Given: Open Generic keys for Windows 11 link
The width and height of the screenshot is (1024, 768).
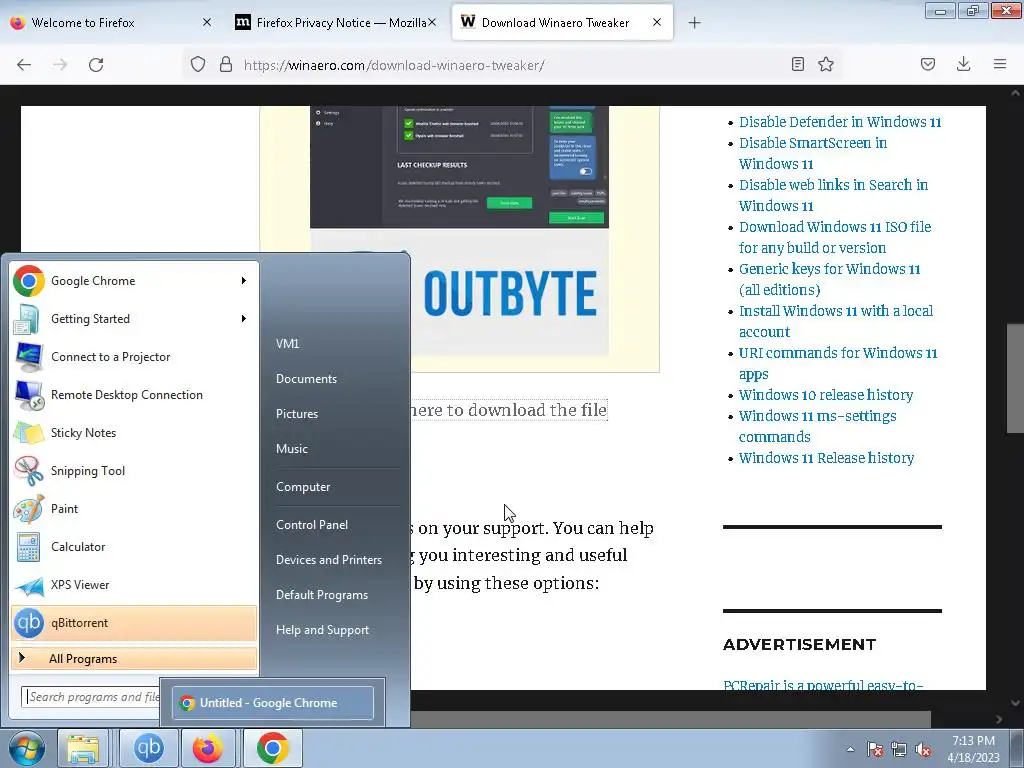Looking at the screenshot, I should coord(829,280).
